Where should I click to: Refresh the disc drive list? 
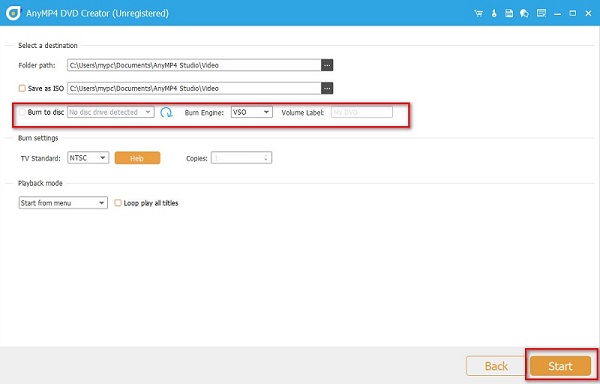tap(166, 112)
